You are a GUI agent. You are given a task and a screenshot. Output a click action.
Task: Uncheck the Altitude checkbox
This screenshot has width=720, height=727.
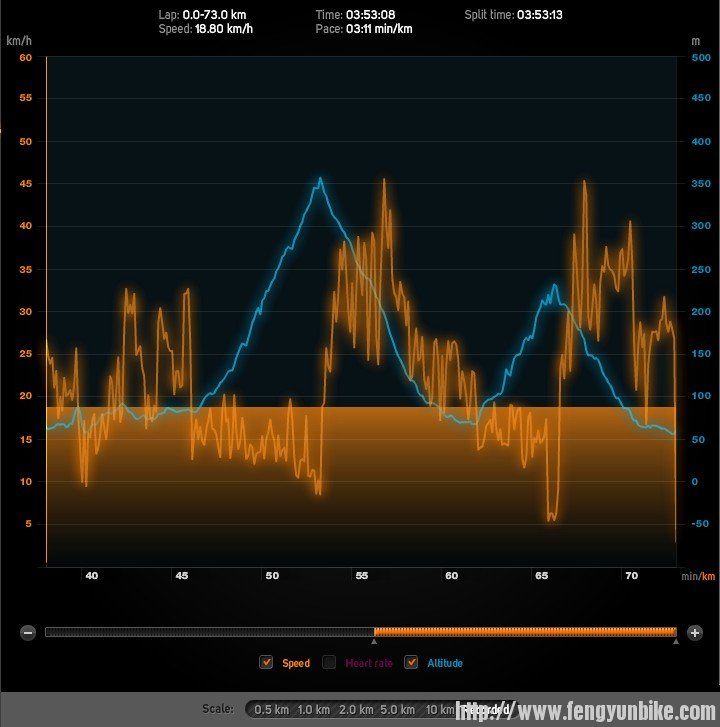(411, 662)
